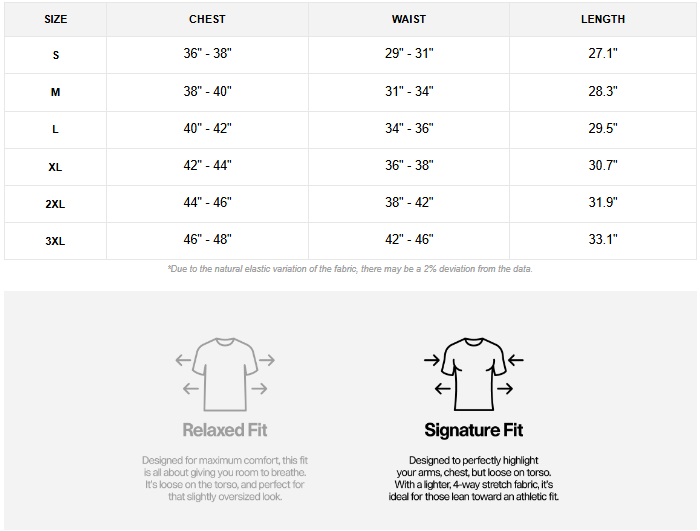This screenshot has height=531, width=700.
Task: Select the S size row label
Action: [x=56, y=55]
